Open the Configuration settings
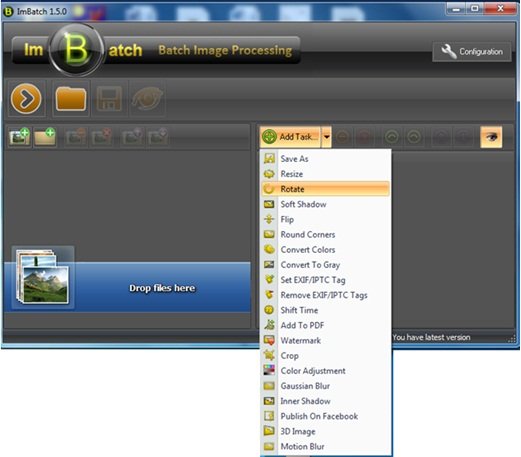 point(472,52)
